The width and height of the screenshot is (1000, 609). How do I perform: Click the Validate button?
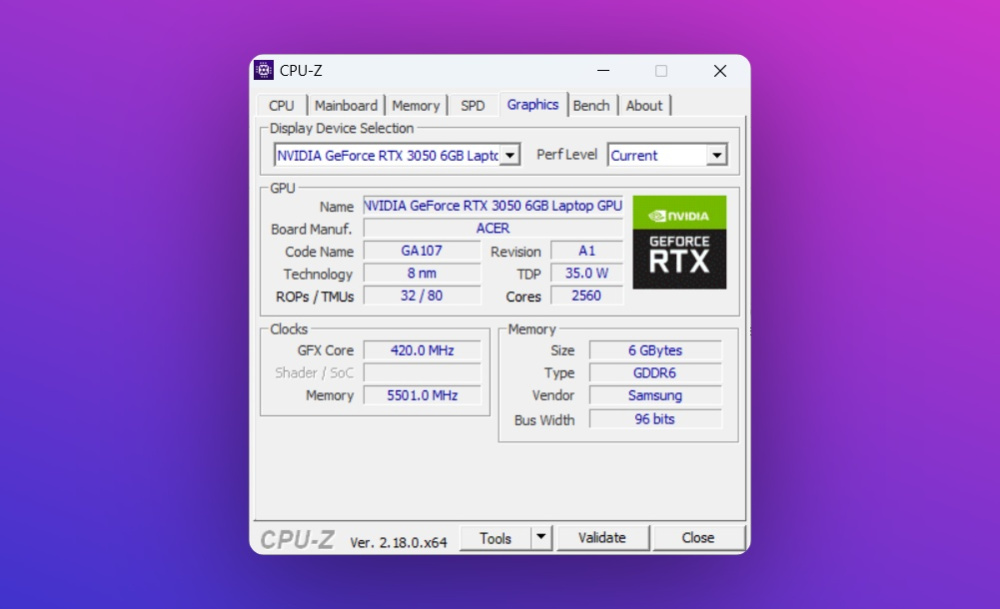coord(602,538)
